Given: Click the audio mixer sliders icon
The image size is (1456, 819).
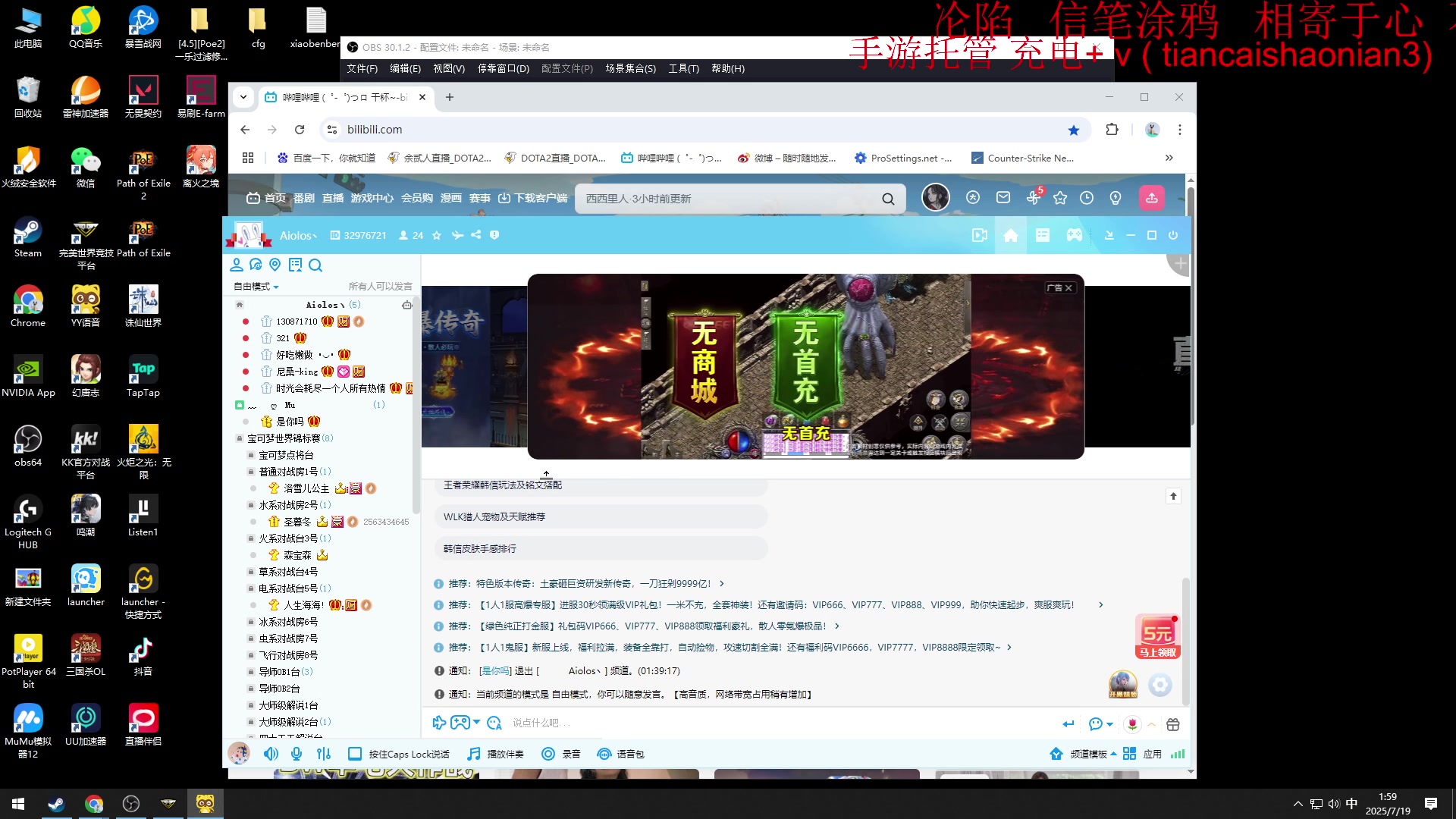Looking at the screenshot, I should (x=324, y=754).
